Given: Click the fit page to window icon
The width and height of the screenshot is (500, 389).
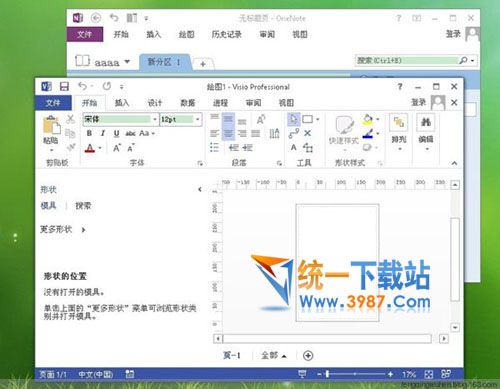Looking at the screenshot, I should point(429,374).
